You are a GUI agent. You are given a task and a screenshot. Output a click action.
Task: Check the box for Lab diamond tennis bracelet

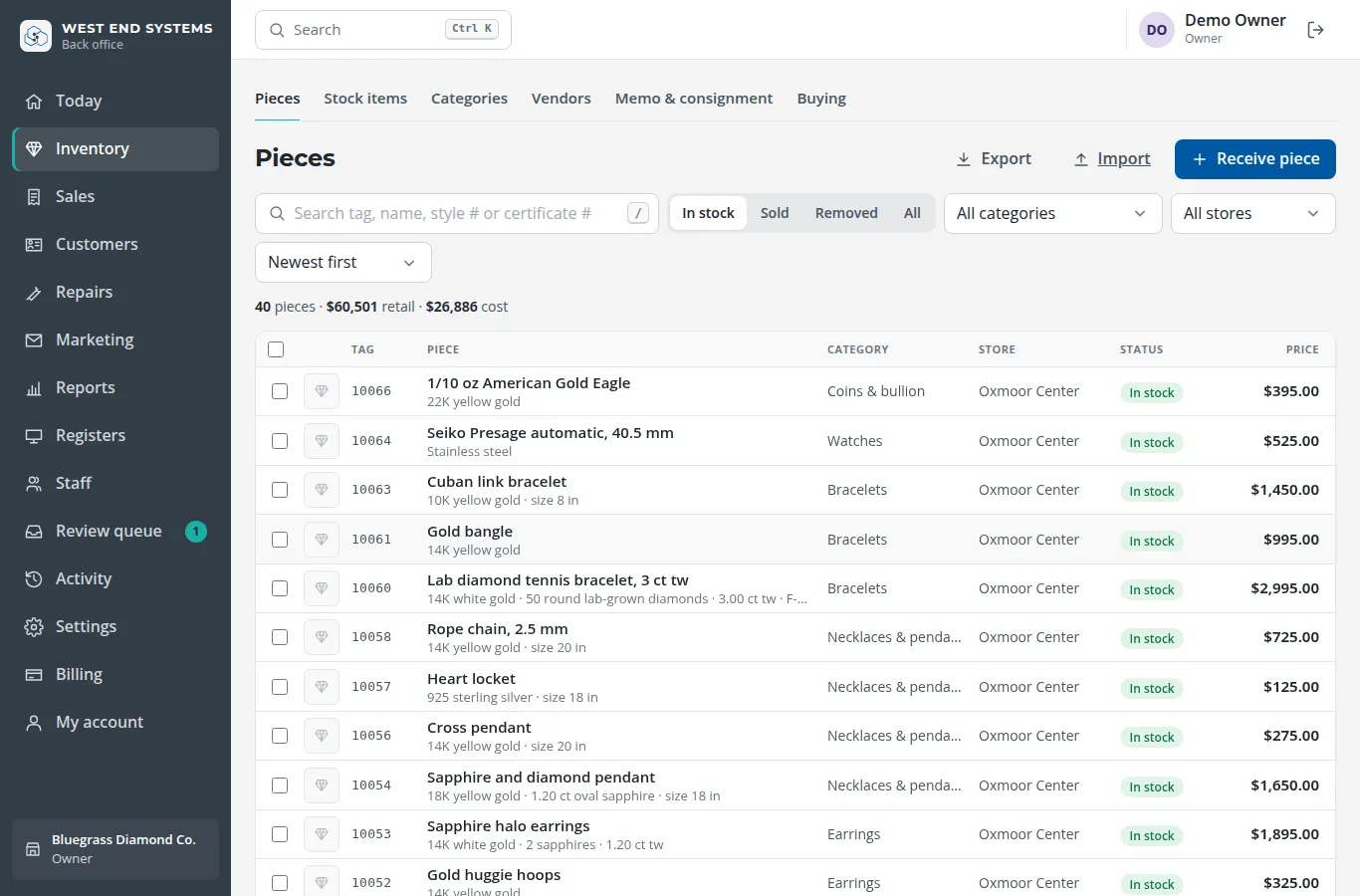coord(280,588)
